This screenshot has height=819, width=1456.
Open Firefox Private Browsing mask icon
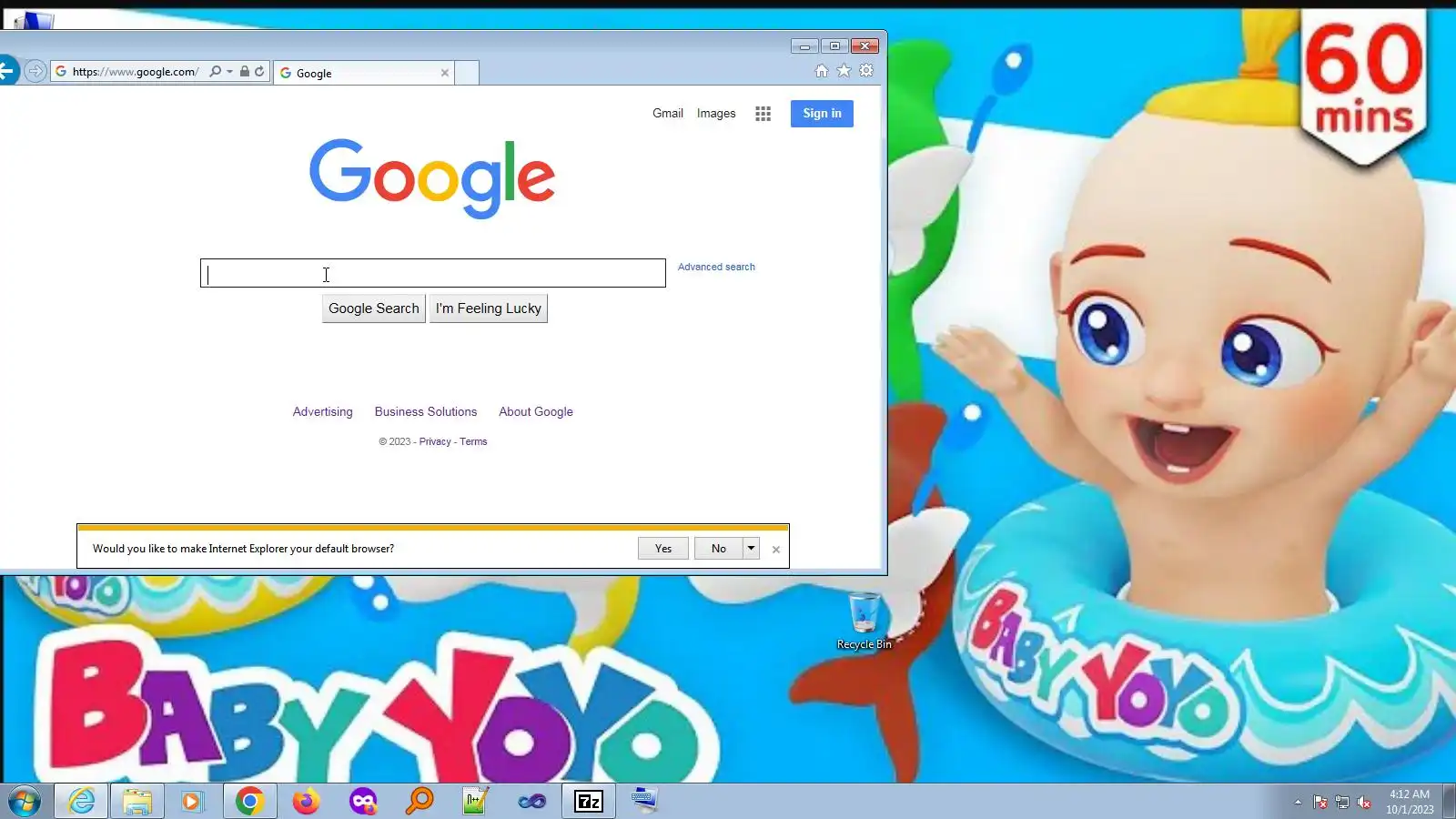[363, 801]
